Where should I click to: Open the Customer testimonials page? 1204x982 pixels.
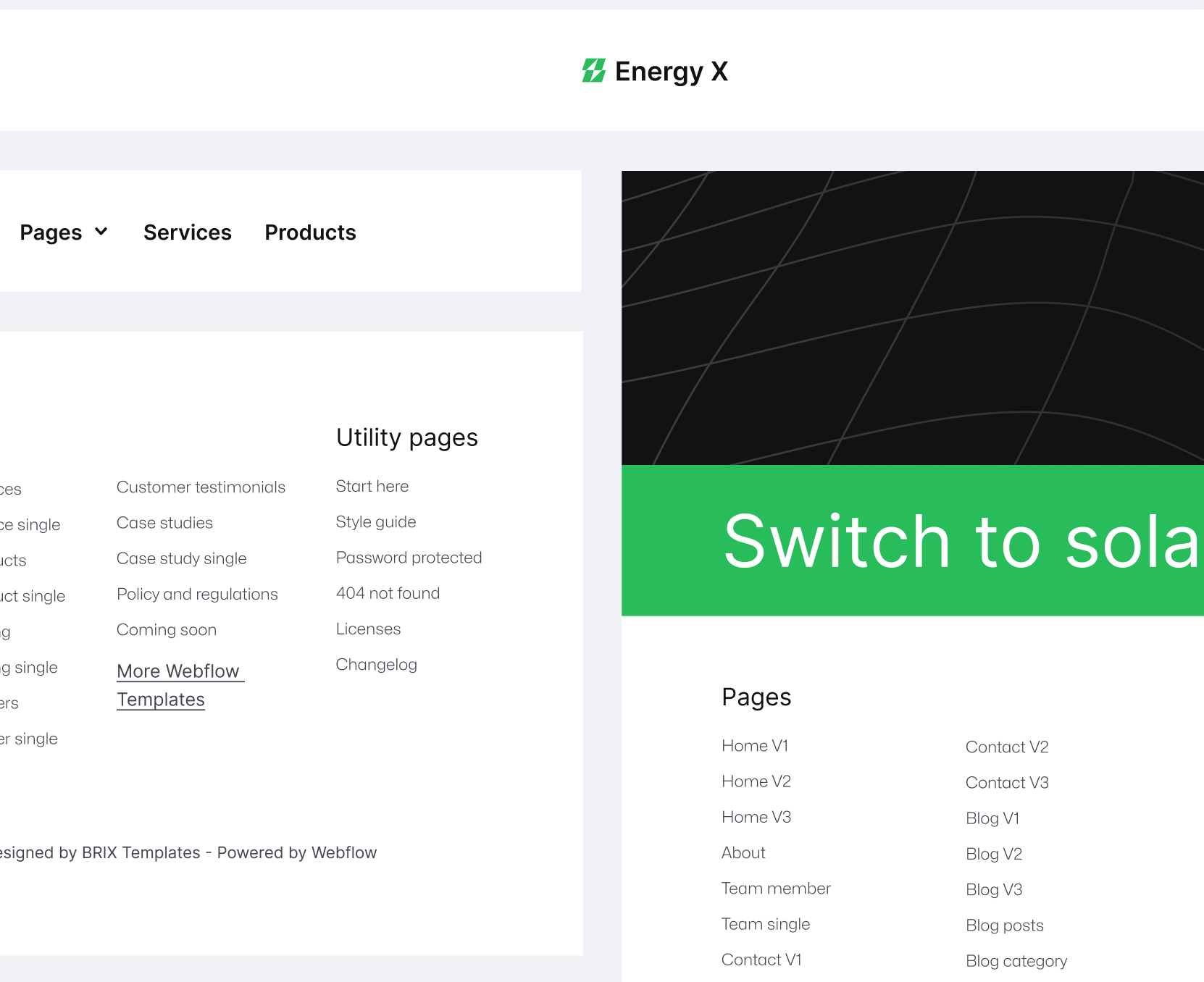pyautogui.click(x=201, y=487)
